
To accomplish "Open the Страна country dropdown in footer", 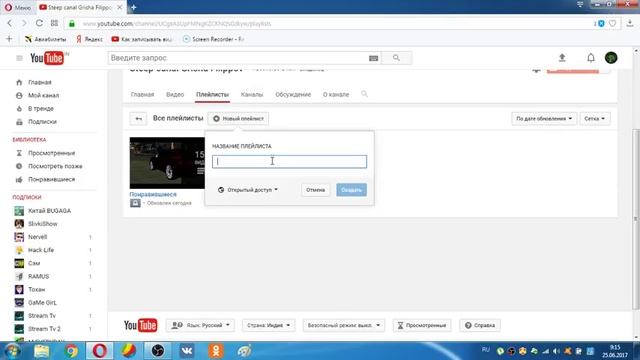I will click(269, 325).
